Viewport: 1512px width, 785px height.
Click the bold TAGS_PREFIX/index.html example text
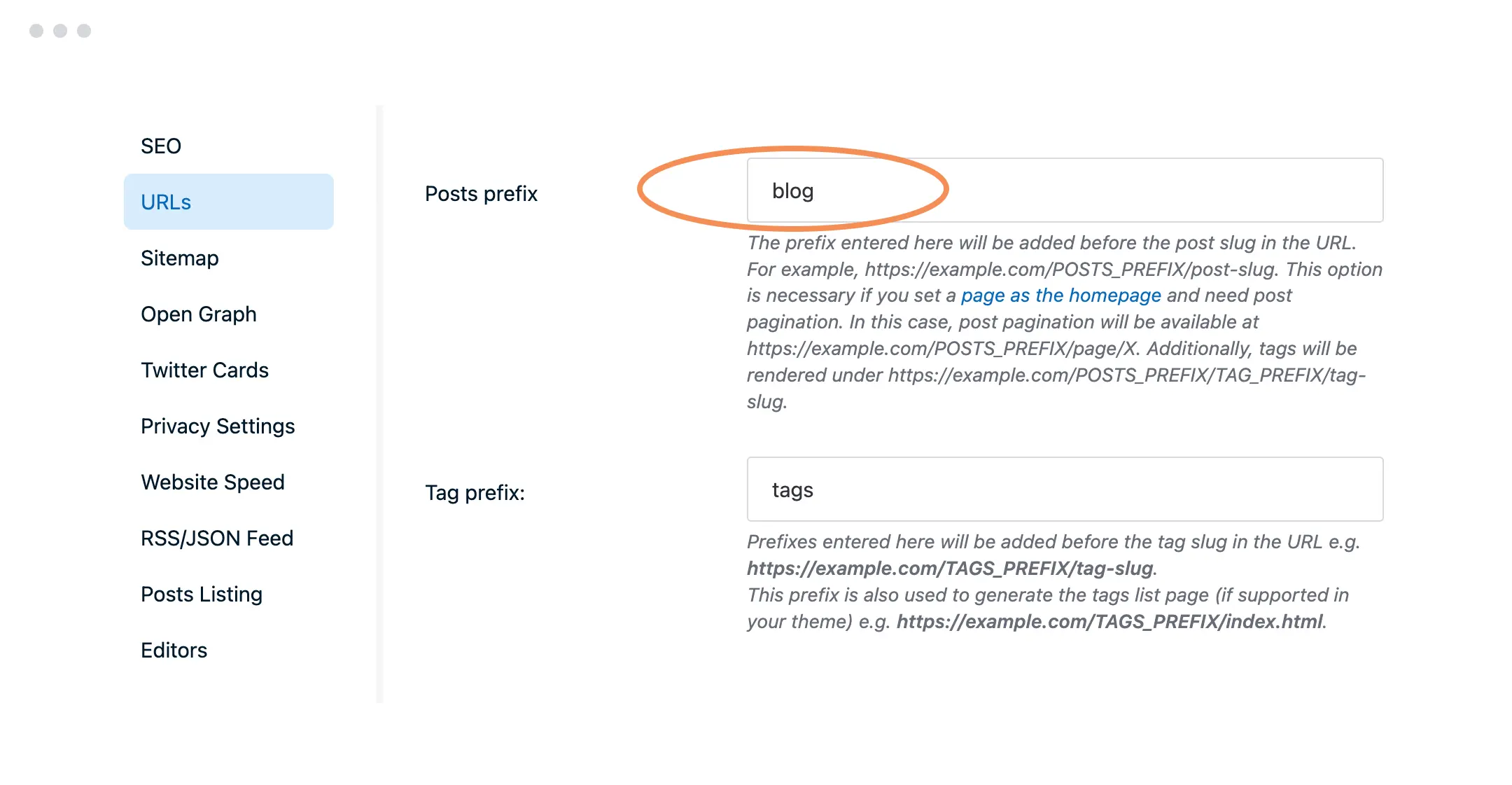pyautogui.click(x=1110, y=622)
